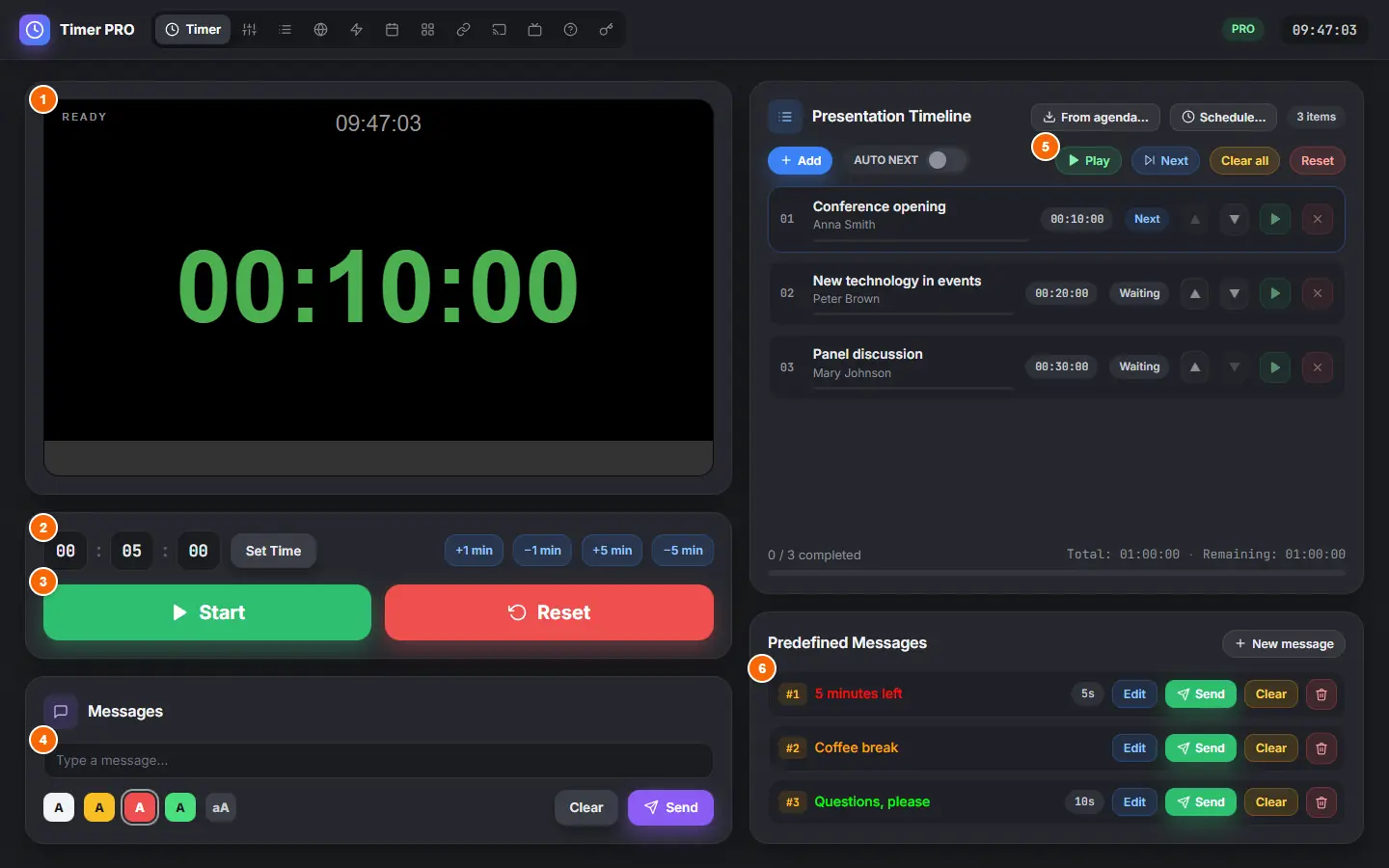Click the minutes field showing 05
This screenshot has height=868, width=1389.
coord(132,551)
